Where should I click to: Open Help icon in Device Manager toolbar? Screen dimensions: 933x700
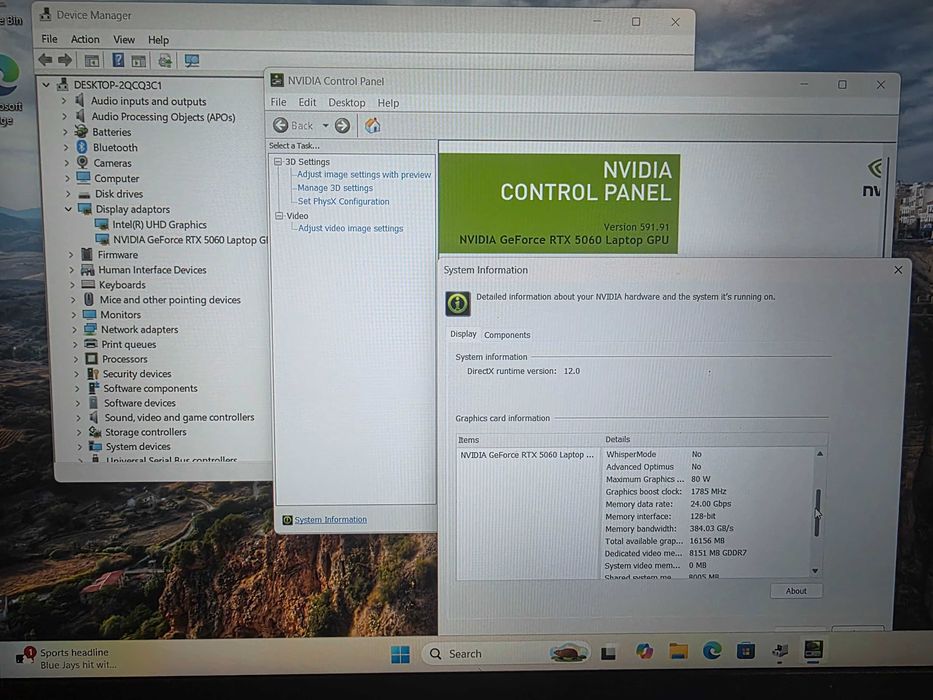pyautogui.click(x=118, y=60)
